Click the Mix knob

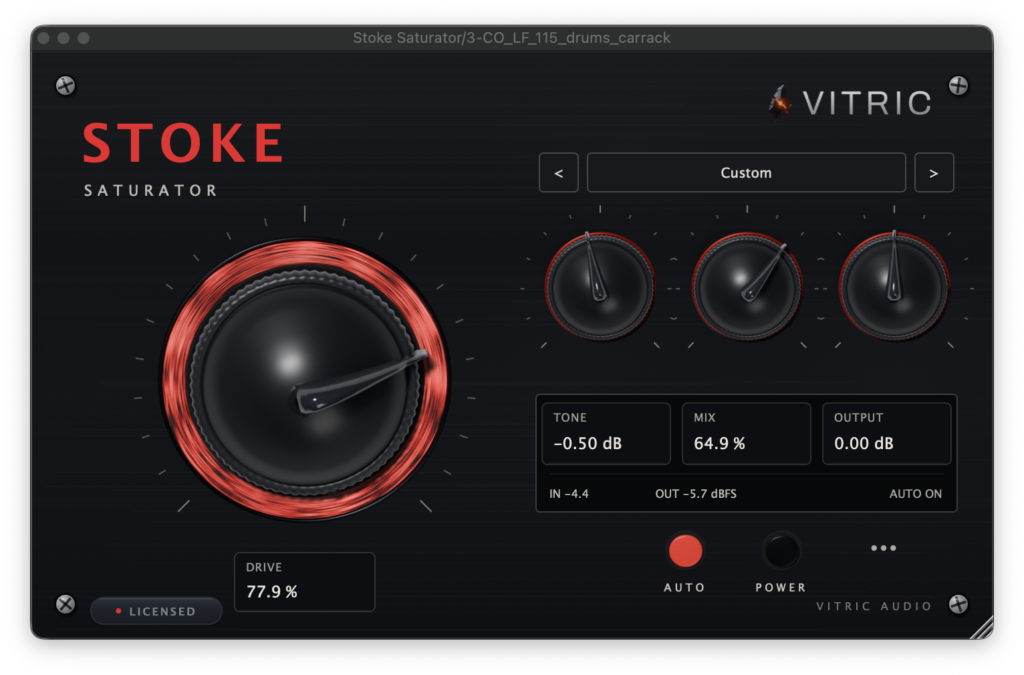[746, 286]
